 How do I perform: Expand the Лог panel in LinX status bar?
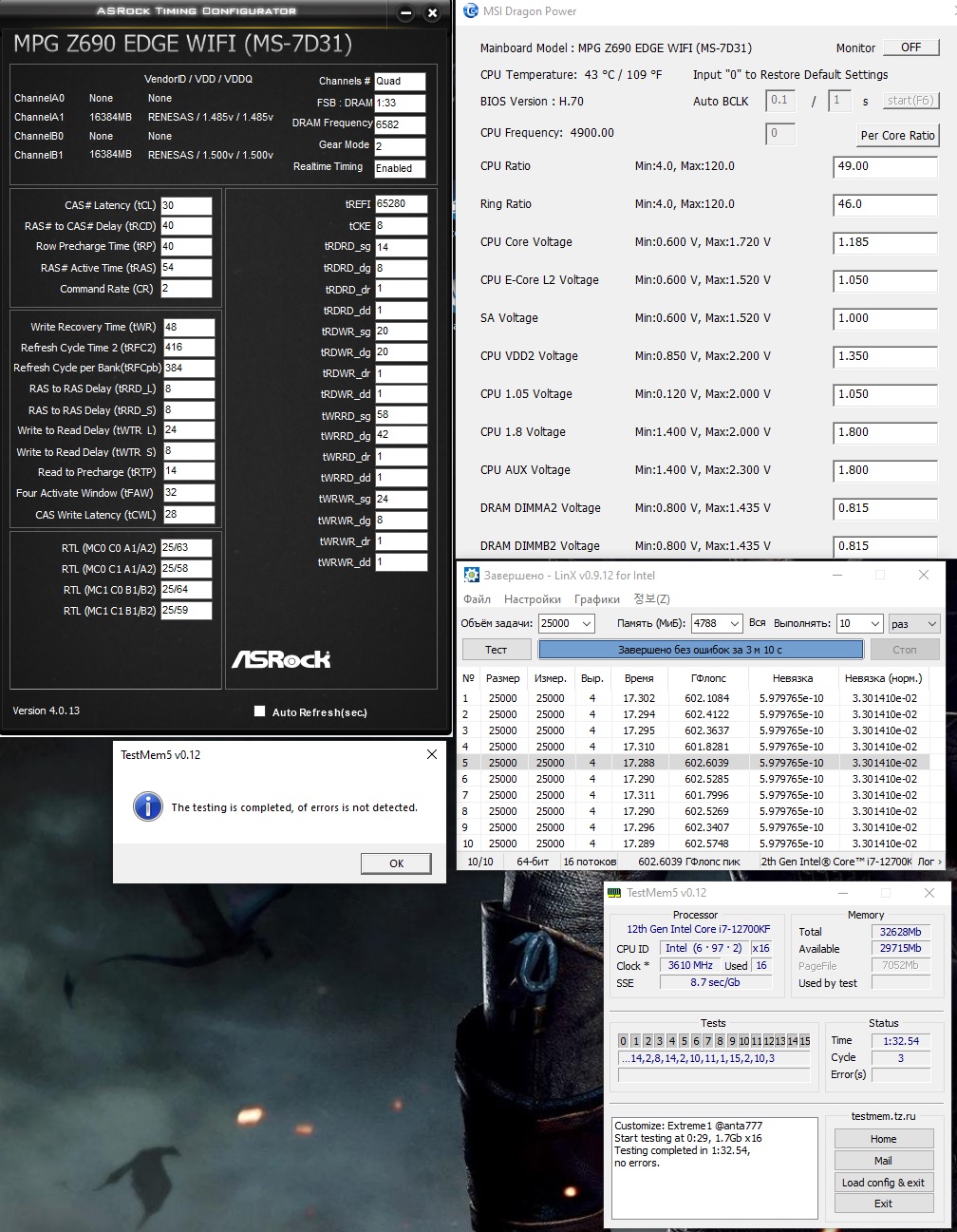tap(929, 862)
